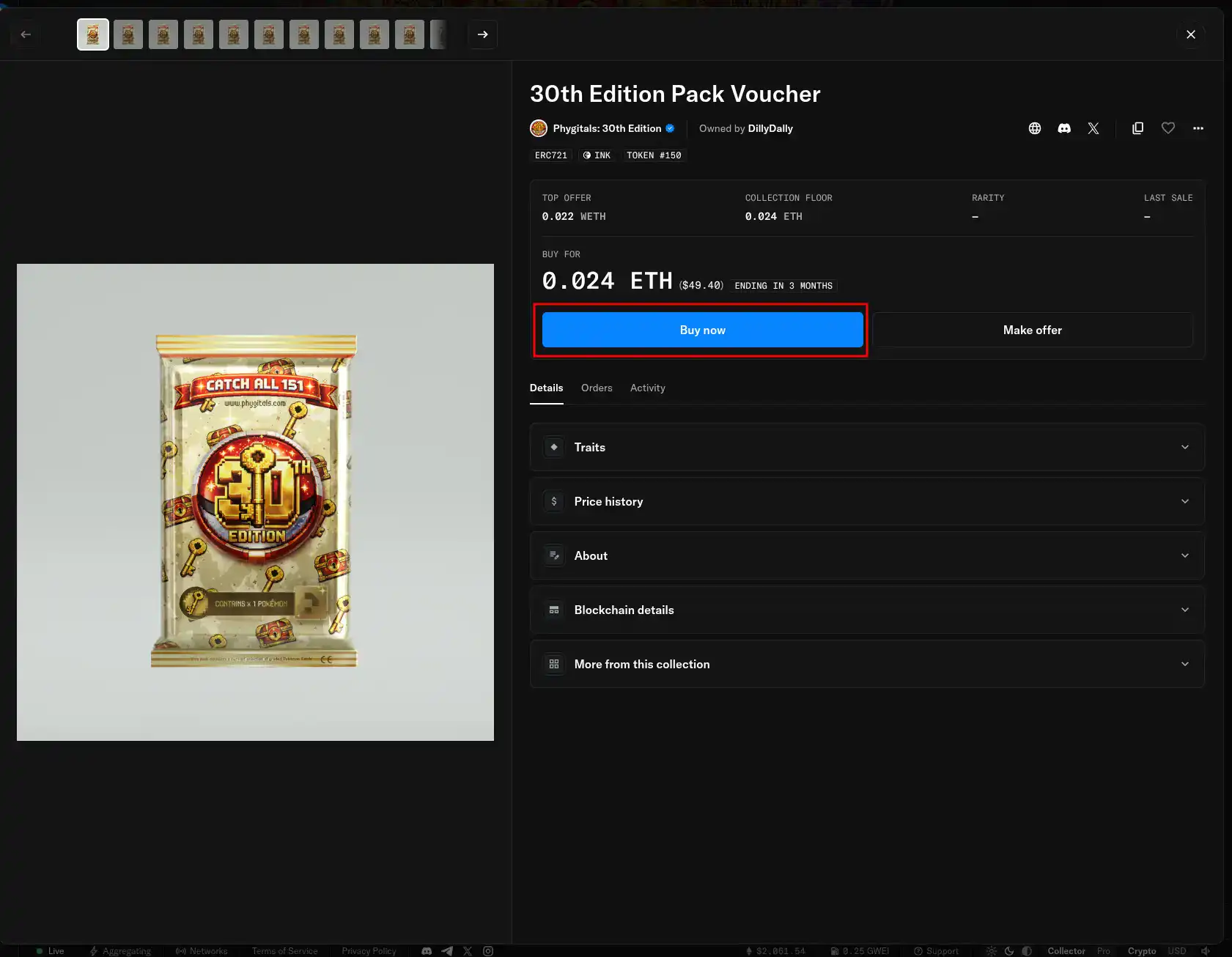Click the Buy now button

click(702, 330)
